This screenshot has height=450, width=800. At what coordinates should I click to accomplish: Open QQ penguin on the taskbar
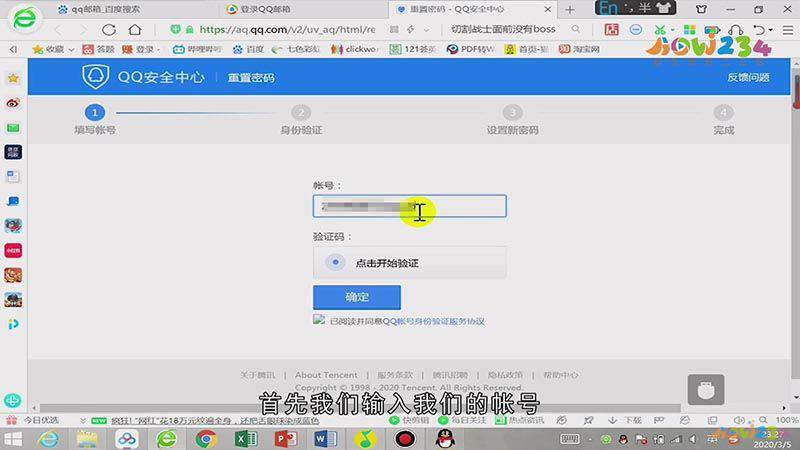coord(445,438)
